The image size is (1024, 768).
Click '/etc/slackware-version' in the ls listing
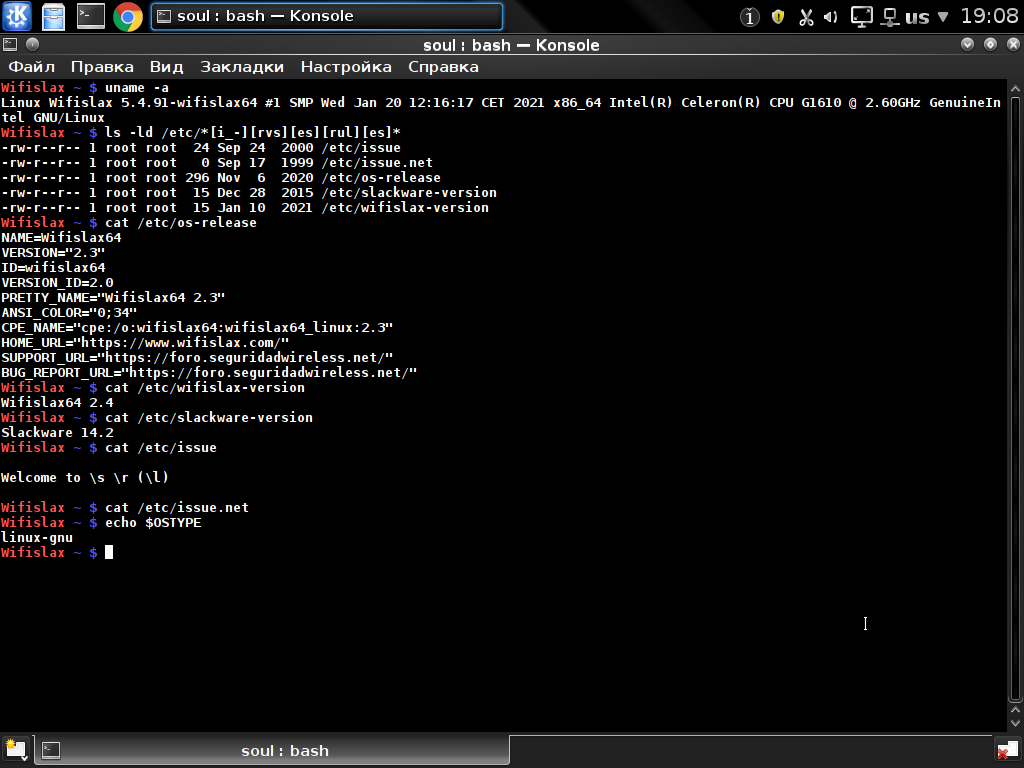pos(409,193)
